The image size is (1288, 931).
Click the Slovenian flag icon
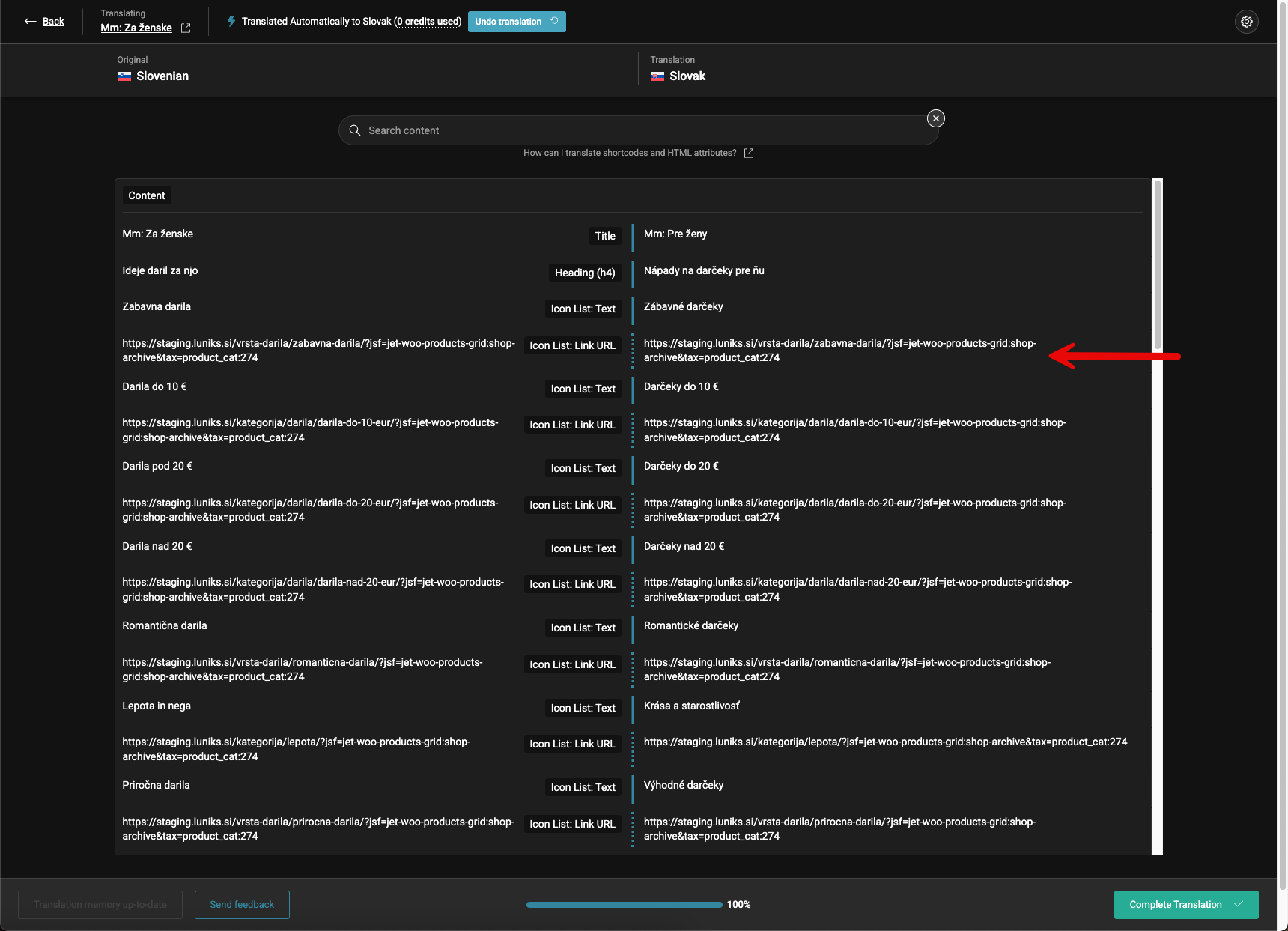pyautogui.click(x=124, y=76)
